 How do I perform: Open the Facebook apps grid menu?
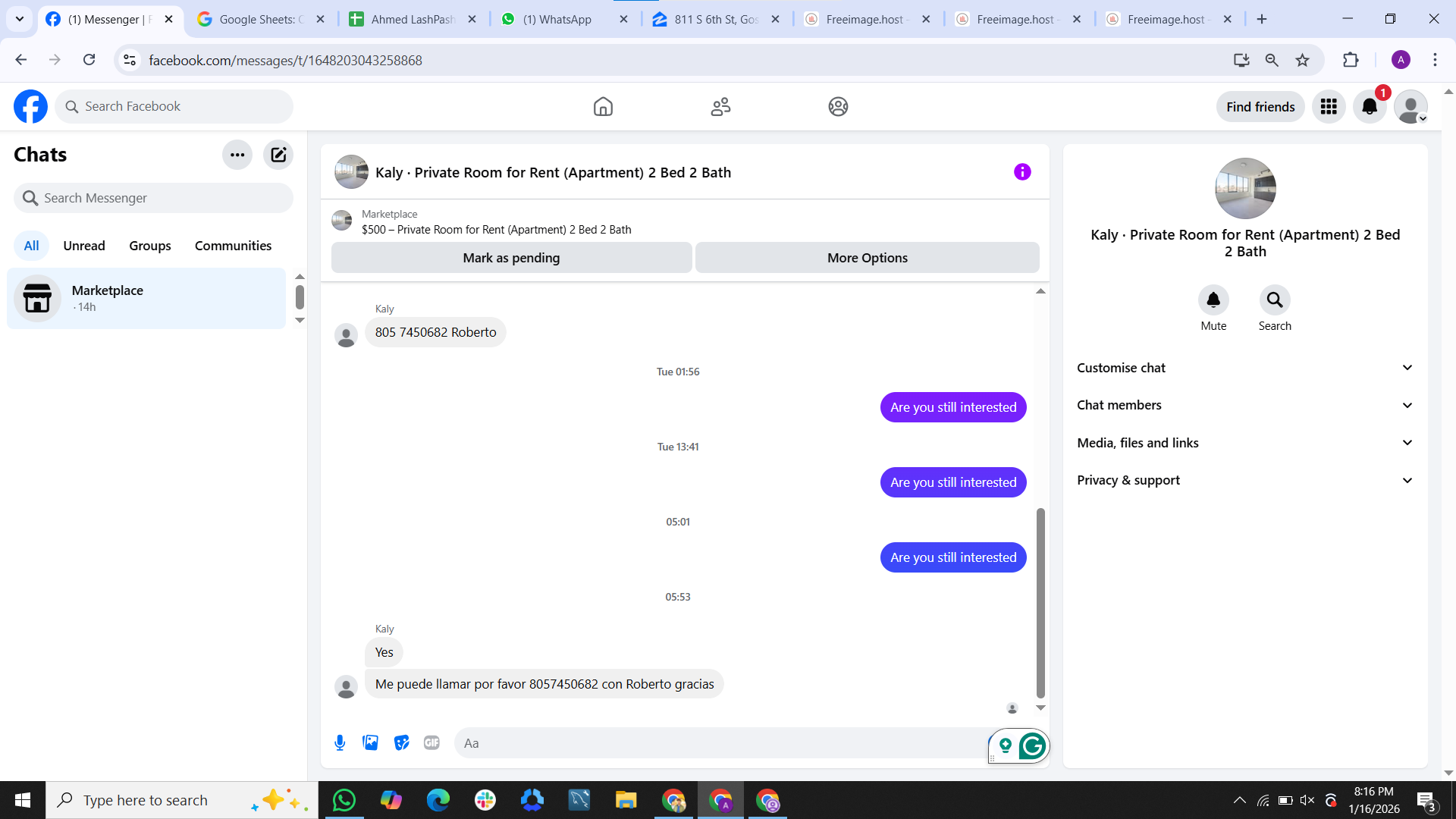[1329, 107]
